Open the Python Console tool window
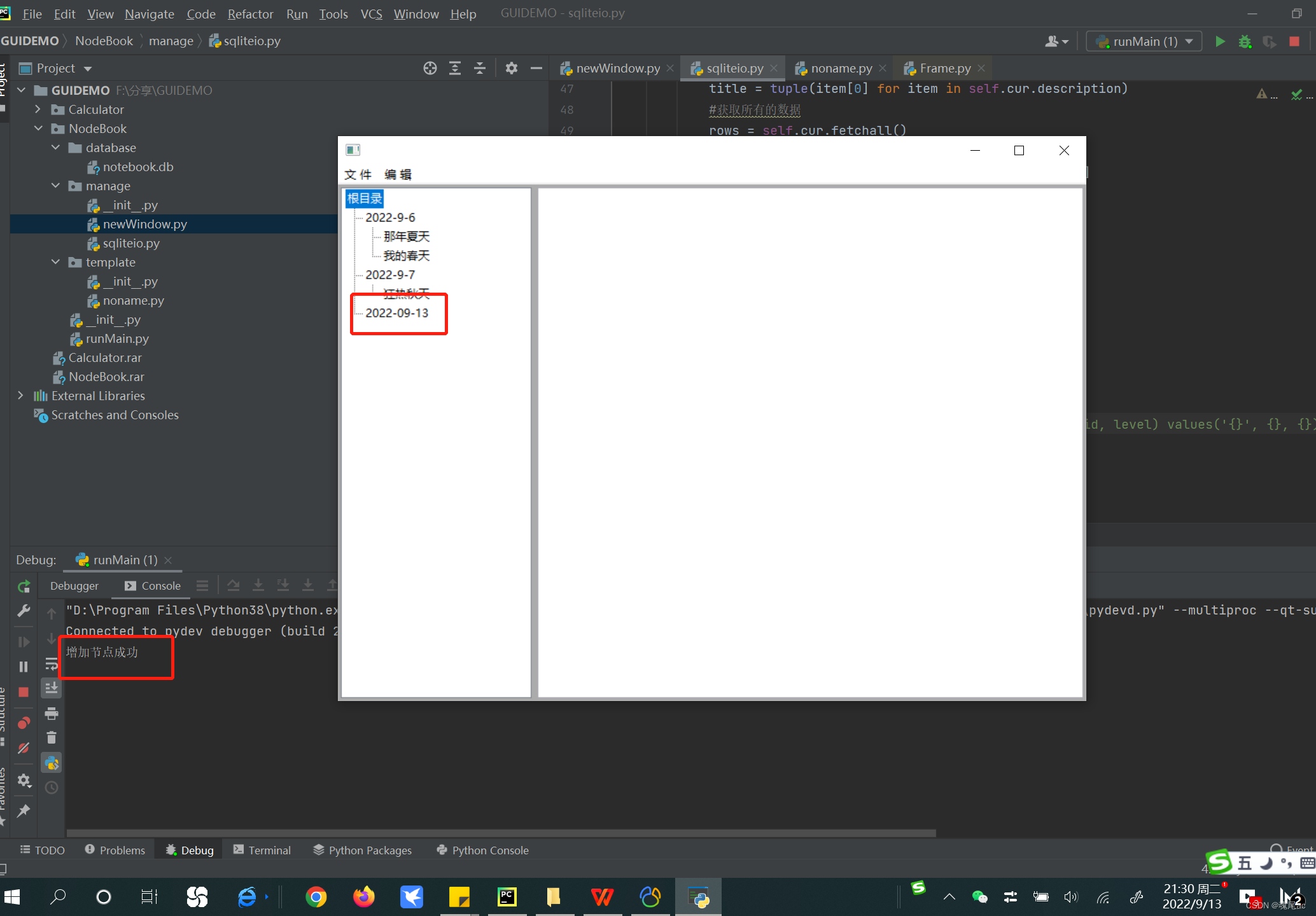The image size is (1316, 916). [482, 850]
